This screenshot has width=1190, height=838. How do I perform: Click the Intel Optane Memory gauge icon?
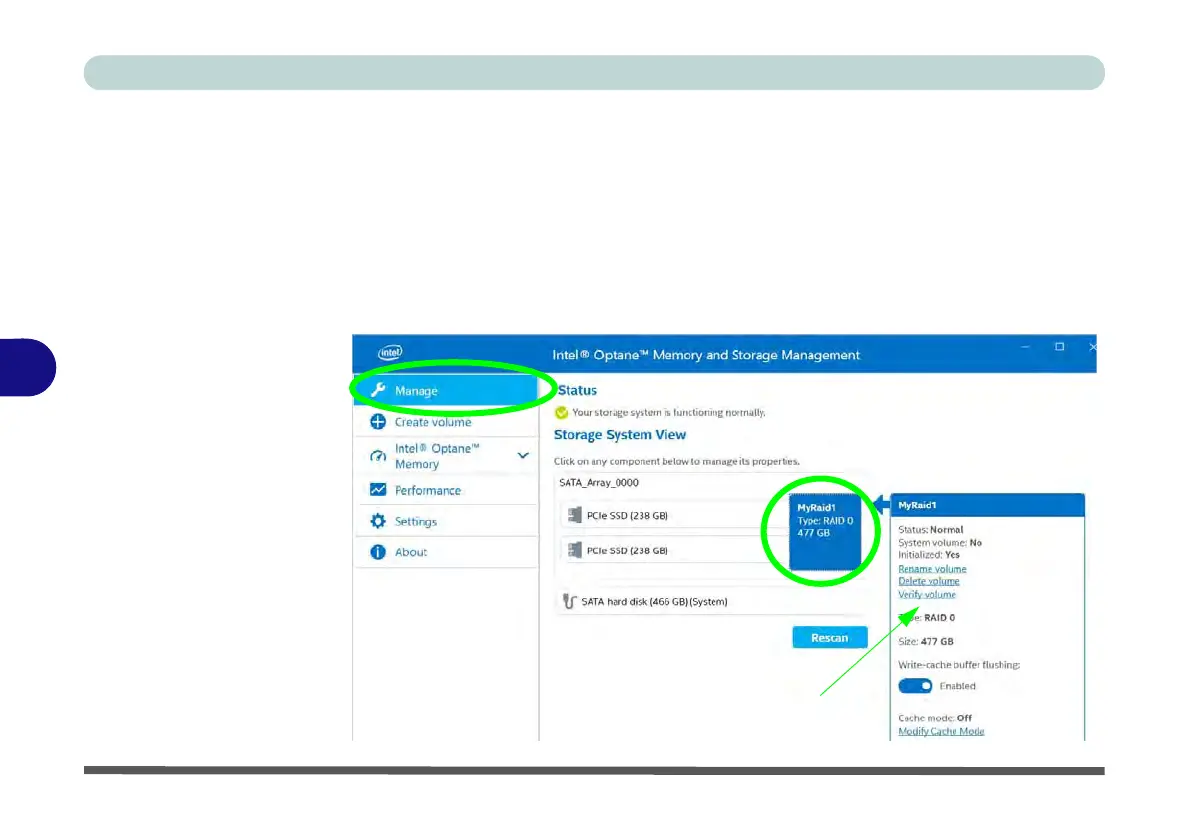(378, 456)
